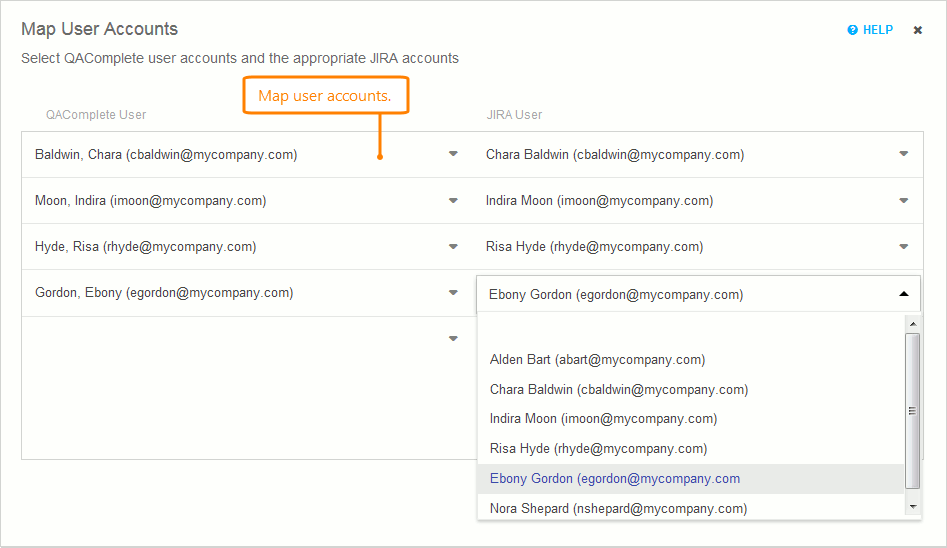The height and width of the screenshot is (548, 947).
Task: Select Risa Hyde in the dropdown list
Action: [x=598, y=449]
